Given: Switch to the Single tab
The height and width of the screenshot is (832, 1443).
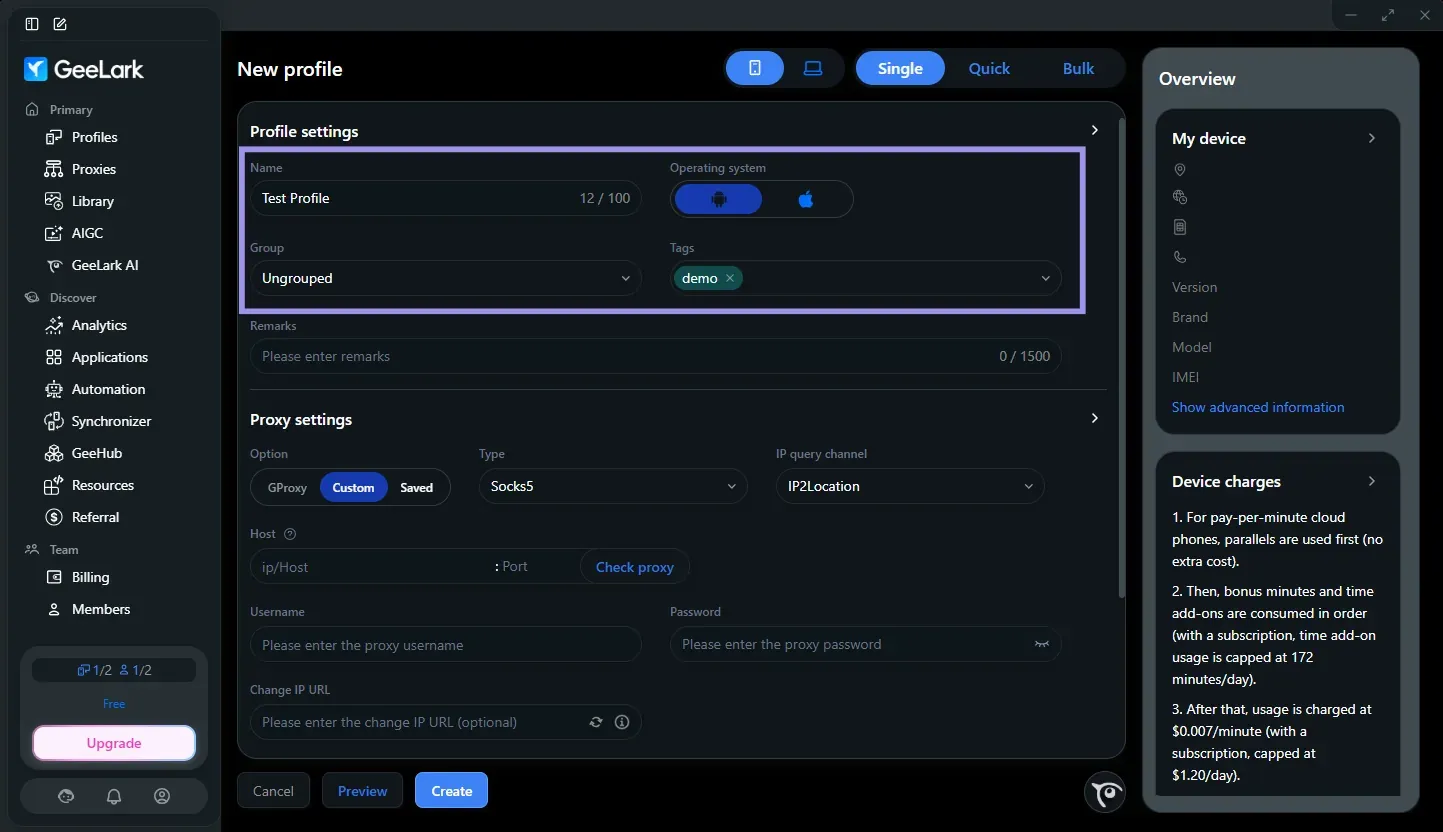Looking at the screenshot, I should (900, 68).
